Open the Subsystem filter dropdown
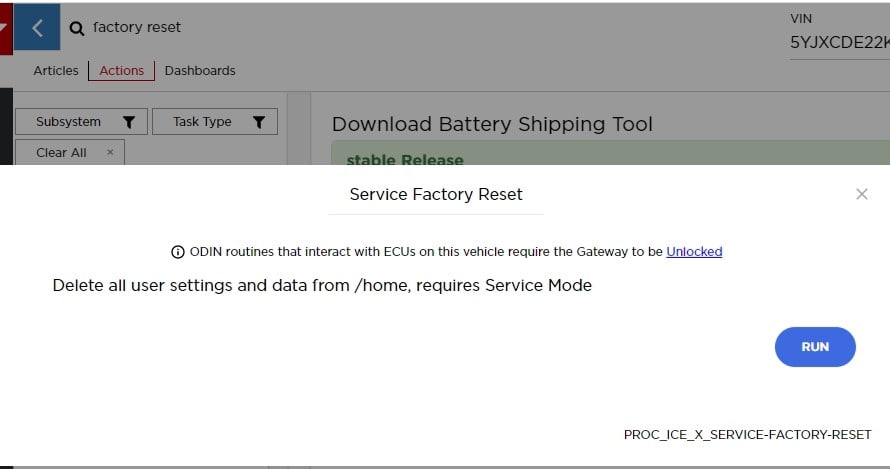Viewport: 890px width, 469px height. point(70,122)
